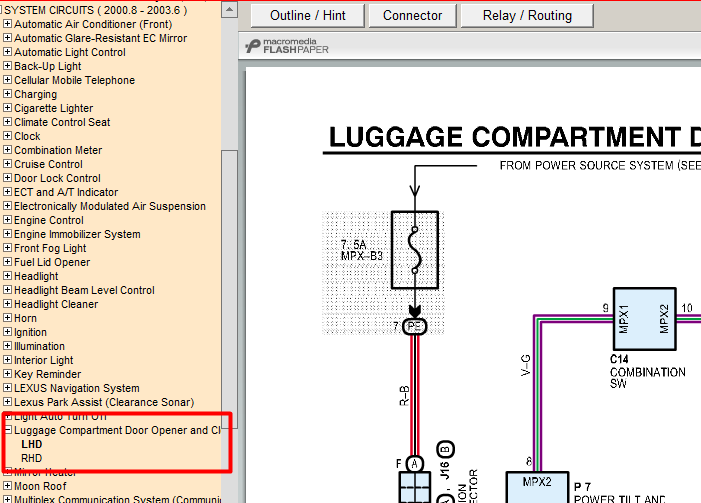Select Headlight Cleaner tree label
The image size is (701, 503).
[x=56, y=304]
